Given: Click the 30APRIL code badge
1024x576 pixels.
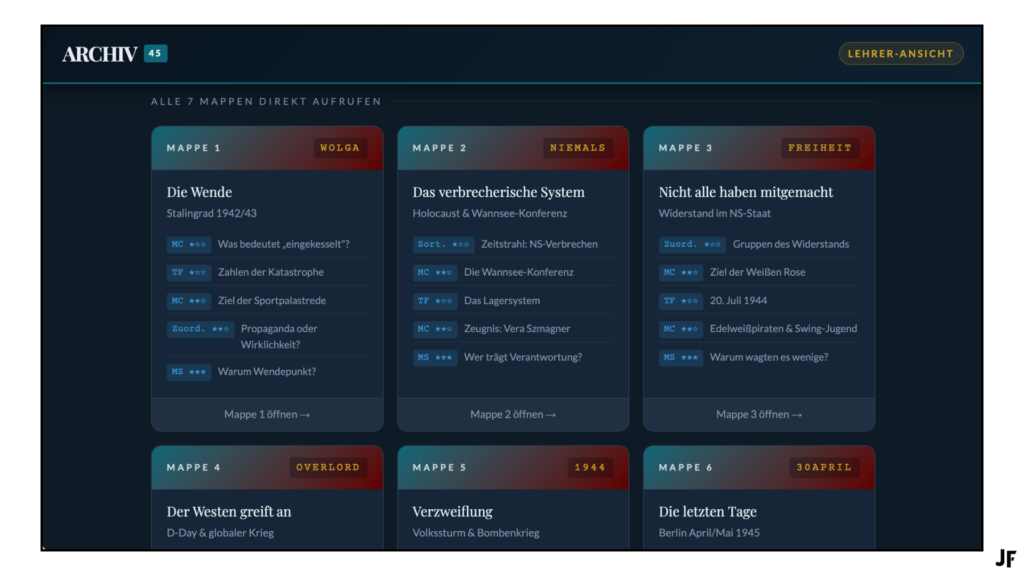Looking at the screenshot, I should coord(824,467).
